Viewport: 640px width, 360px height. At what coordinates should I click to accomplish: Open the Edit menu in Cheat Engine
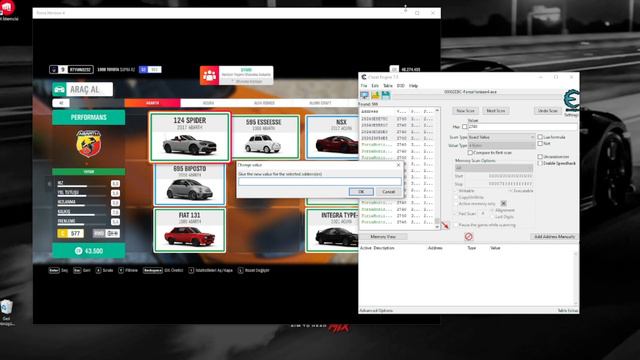point(375,86)
